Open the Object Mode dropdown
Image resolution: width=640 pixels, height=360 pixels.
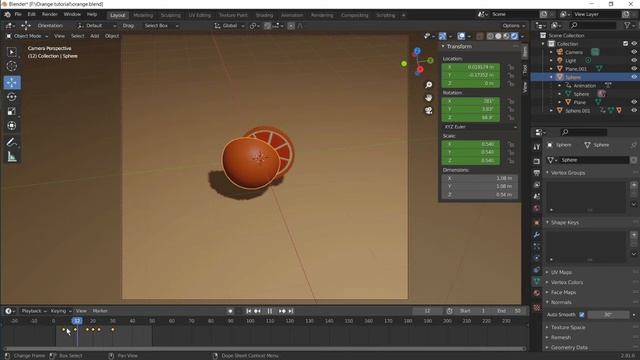(x=27, y=36)
